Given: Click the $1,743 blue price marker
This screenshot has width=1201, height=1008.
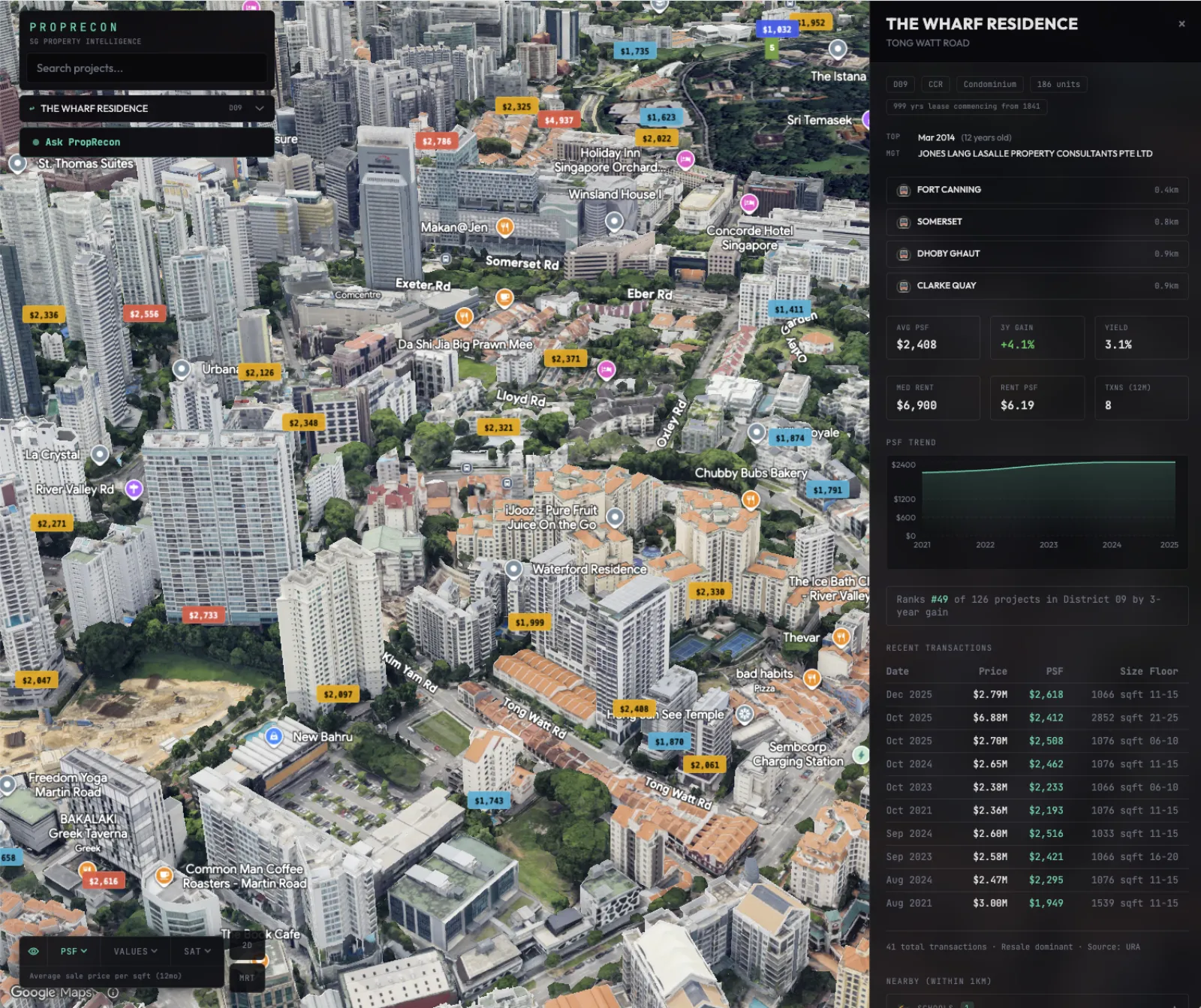Looking at the screenshot, I should pos(489,800).
